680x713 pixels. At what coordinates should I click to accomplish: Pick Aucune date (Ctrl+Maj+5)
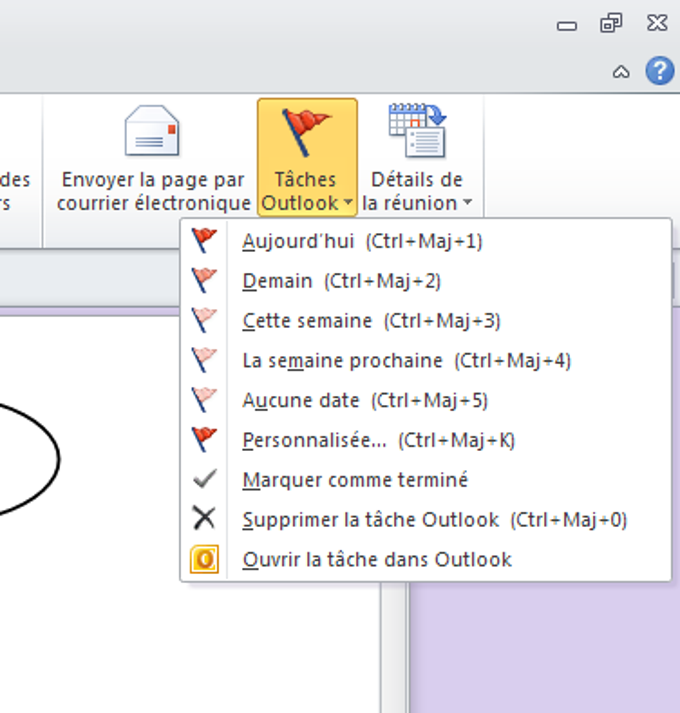pyautogui.click(x=426, y=400)
